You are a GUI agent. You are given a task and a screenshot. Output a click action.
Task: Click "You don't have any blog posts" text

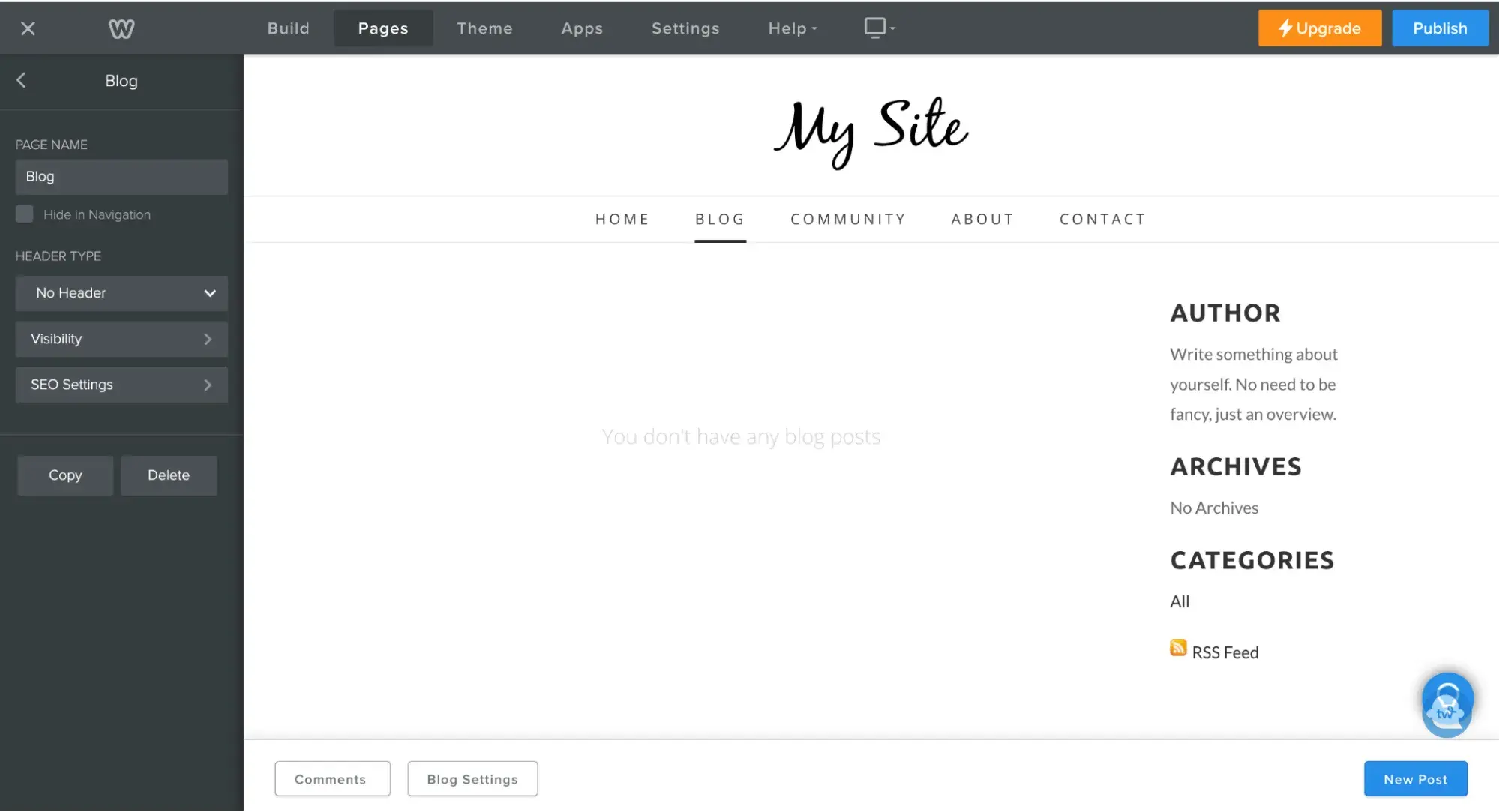click(x=741, y=437)
